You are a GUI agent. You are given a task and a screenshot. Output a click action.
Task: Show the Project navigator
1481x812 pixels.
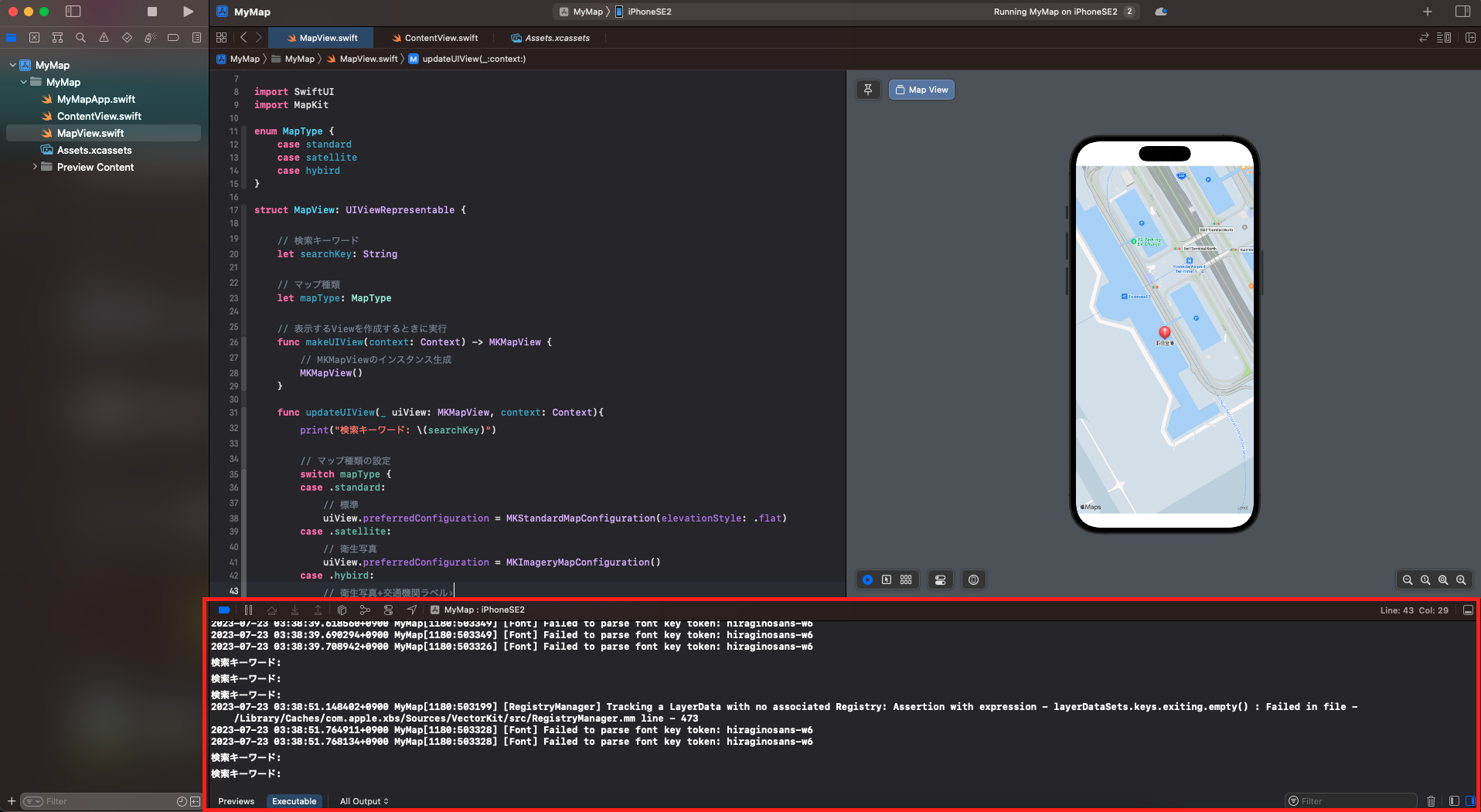(12, 37)
